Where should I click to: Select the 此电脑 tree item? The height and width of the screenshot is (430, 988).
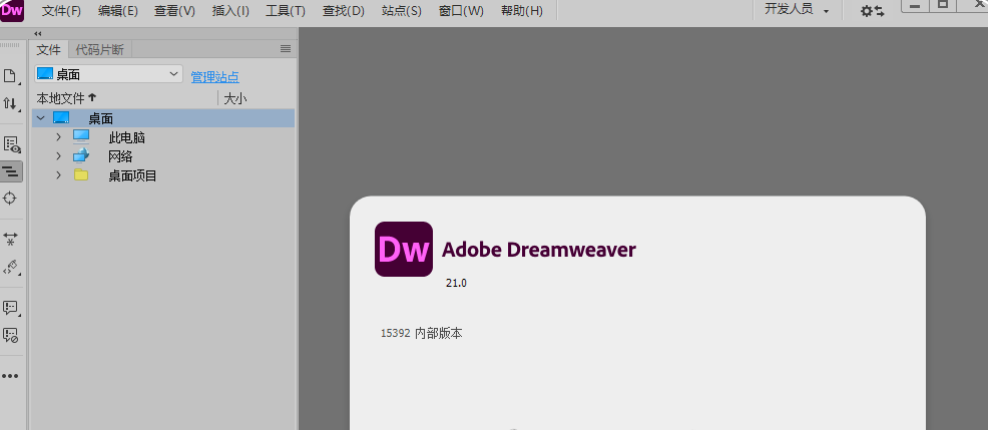127,137
